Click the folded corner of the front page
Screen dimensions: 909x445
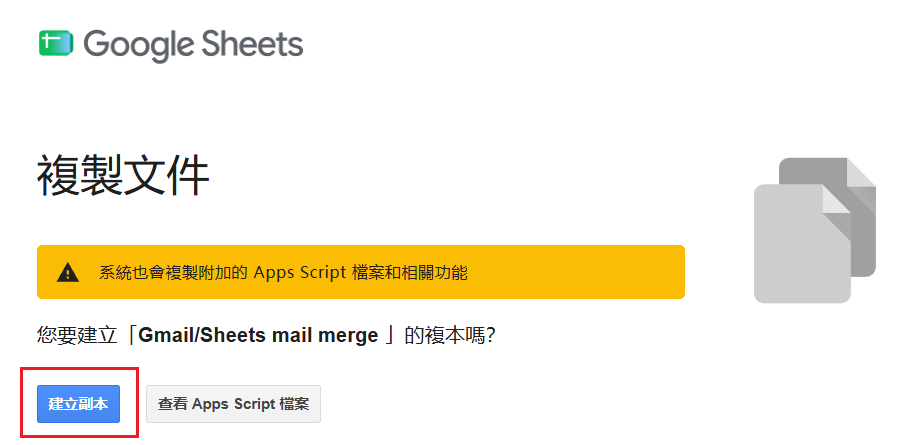[x=838, y=199]
